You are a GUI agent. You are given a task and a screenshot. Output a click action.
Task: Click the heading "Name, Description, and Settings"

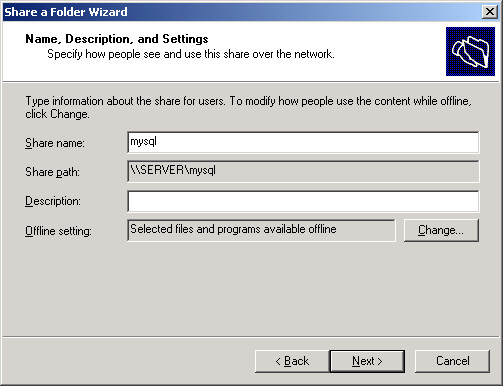[117, 39]
